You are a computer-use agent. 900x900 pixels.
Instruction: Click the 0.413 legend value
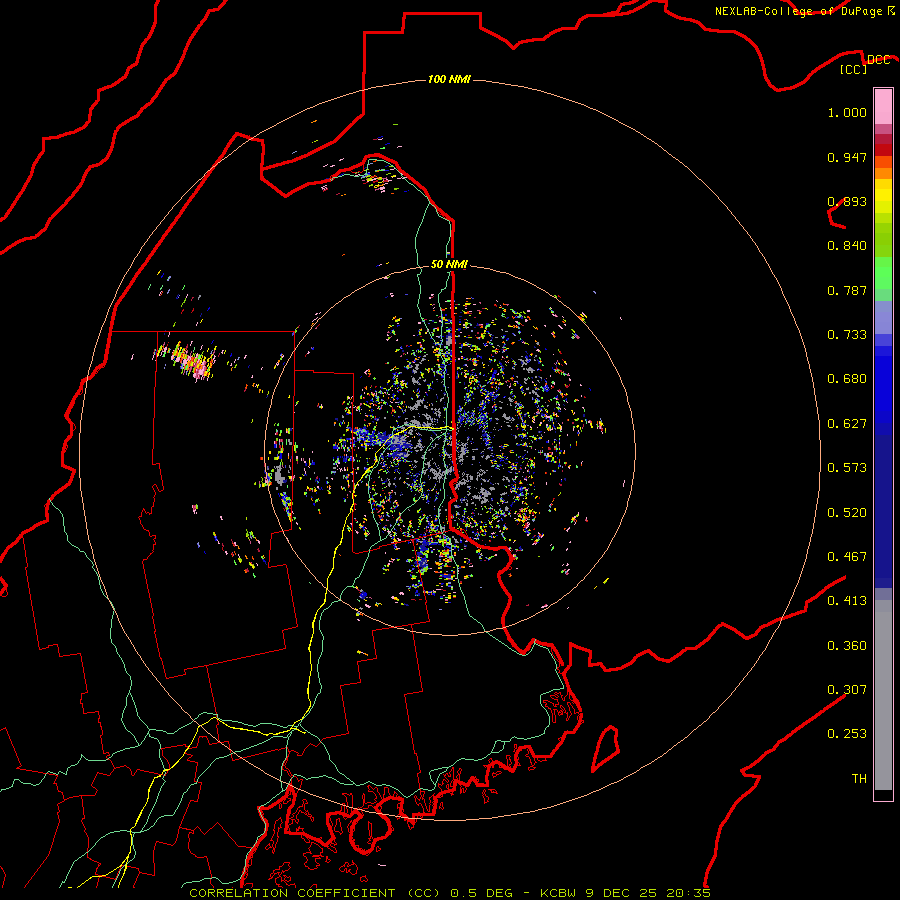[847, 601]
